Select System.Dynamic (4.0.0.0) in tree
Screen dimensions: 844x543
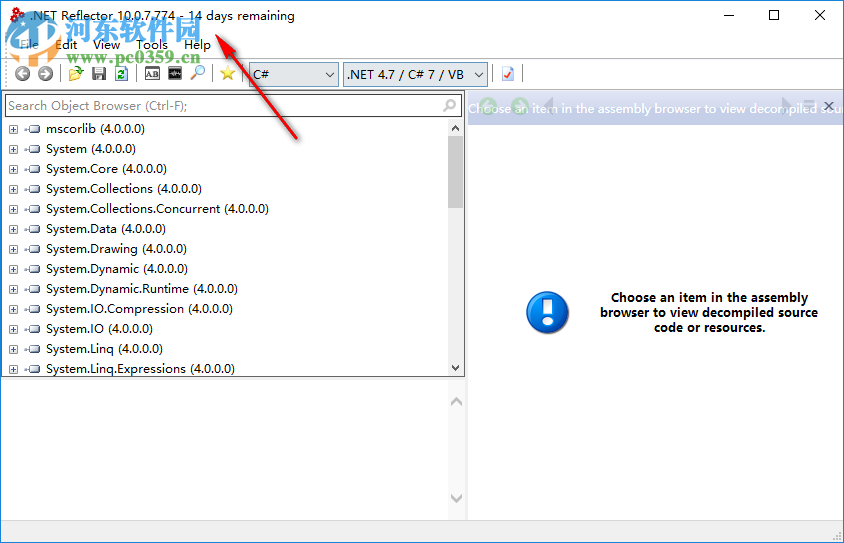click(117, 269)
